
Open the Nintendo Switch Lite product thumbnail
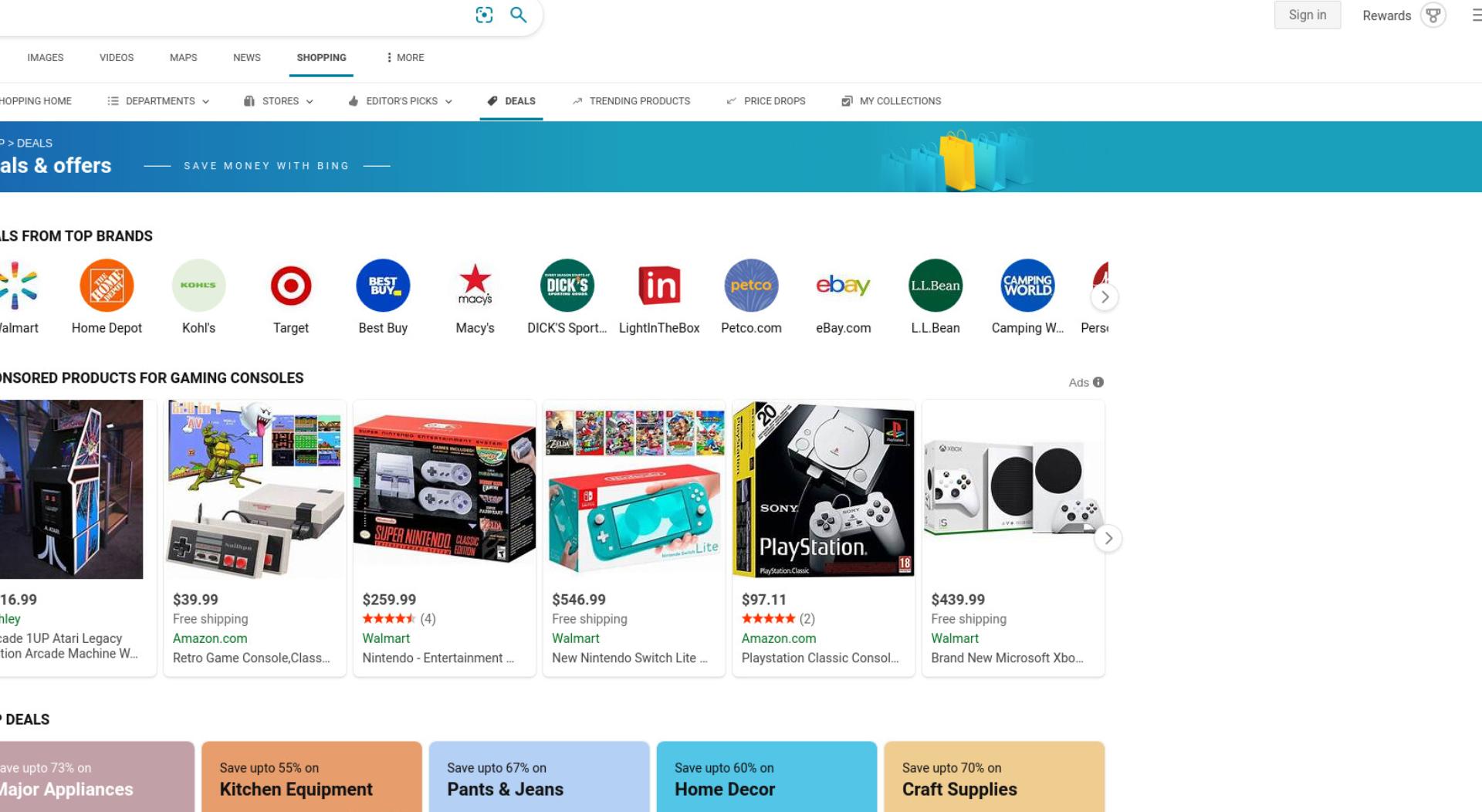tap(634, 489)
